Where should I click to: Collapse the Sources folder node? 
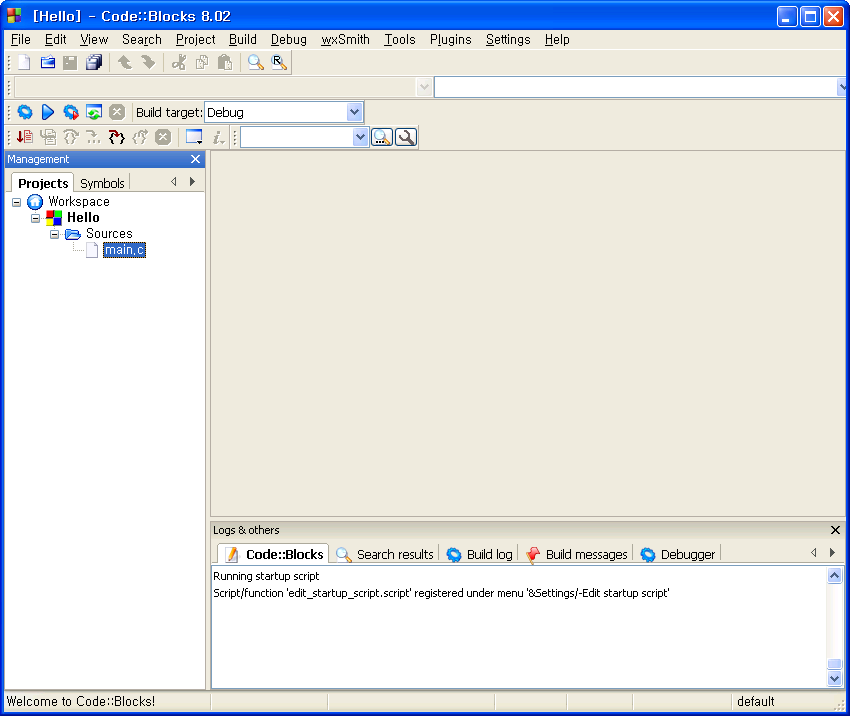[55, 234]
